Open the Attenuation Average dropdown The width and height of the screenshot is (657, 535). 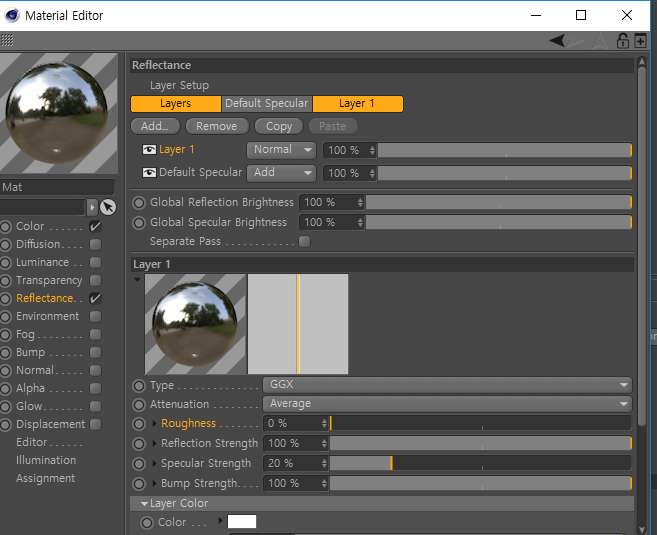pos(447,404)
